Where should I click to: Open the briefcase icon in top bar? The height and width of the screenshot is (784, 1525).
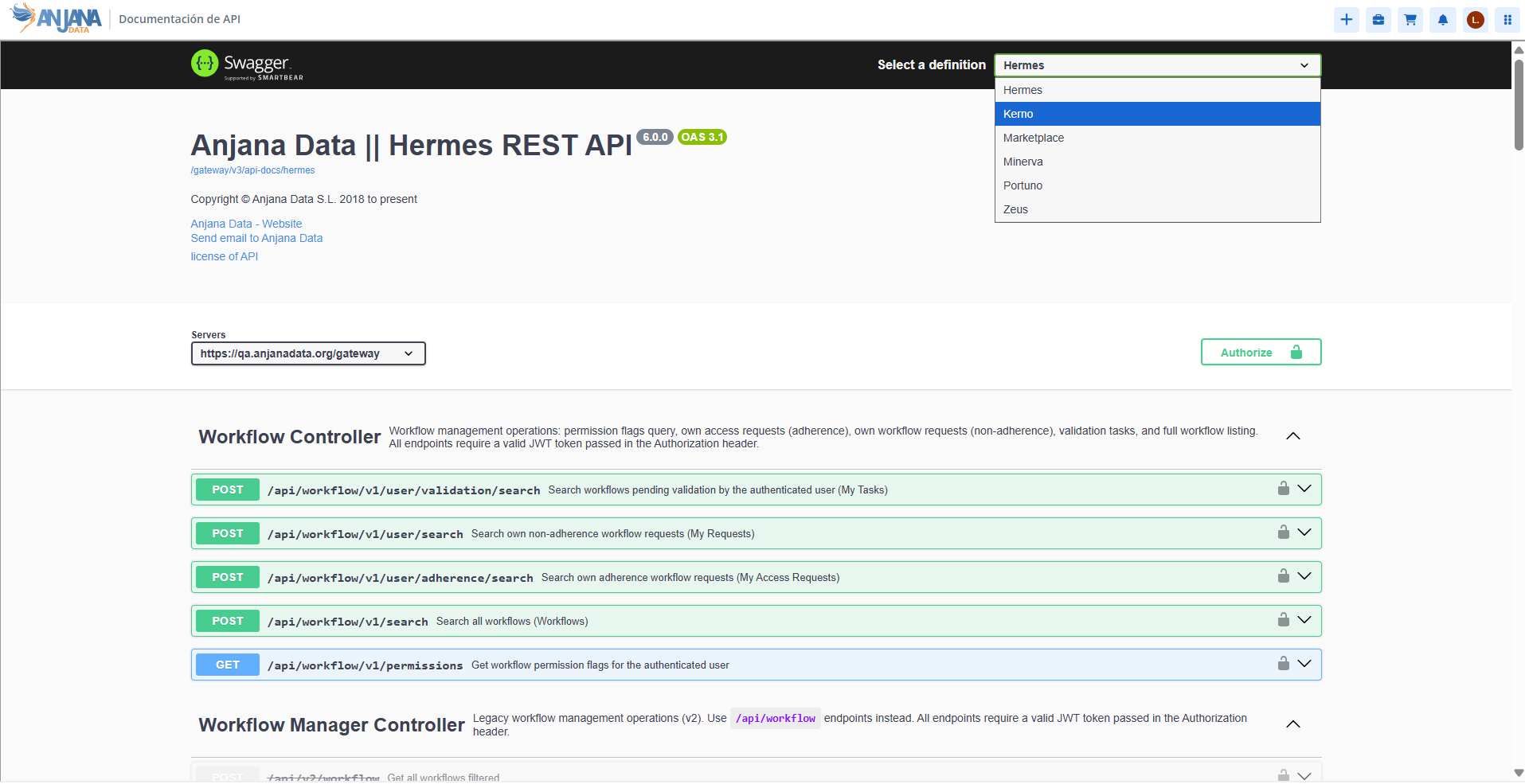[1378, 20]
